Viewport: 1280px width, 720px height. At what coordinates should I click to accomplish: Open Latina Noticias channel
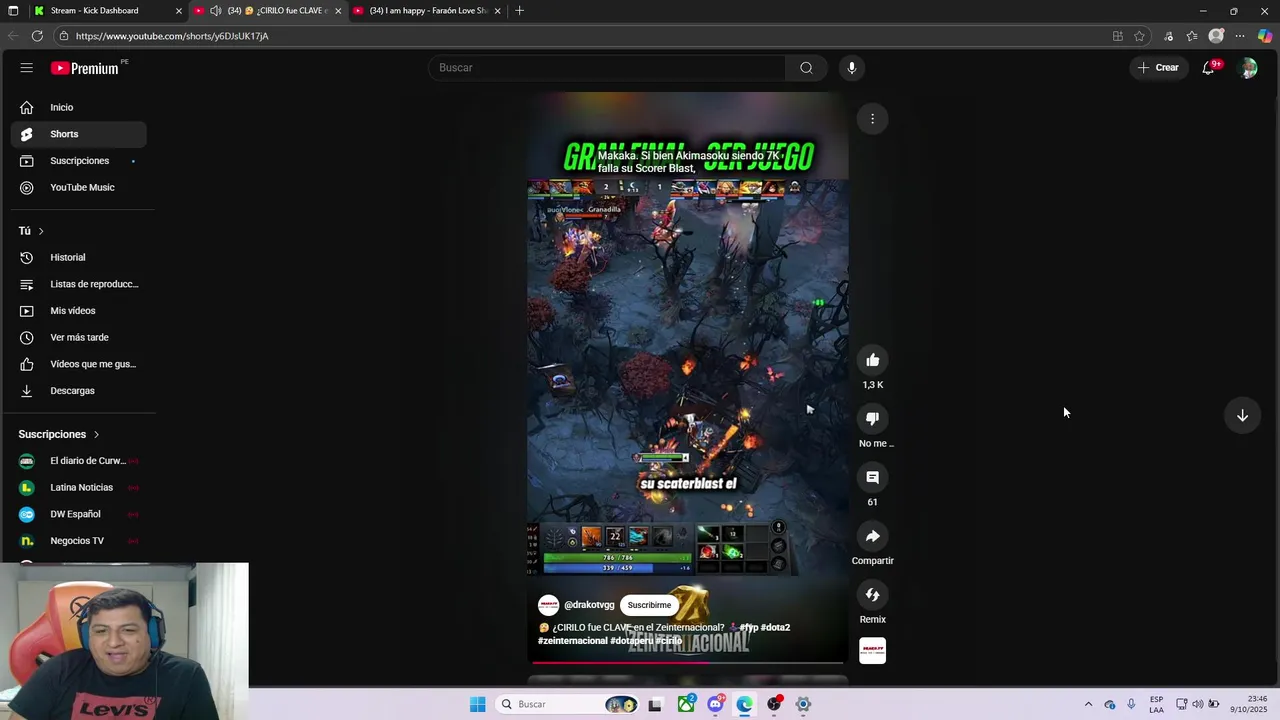coord(79,487)
